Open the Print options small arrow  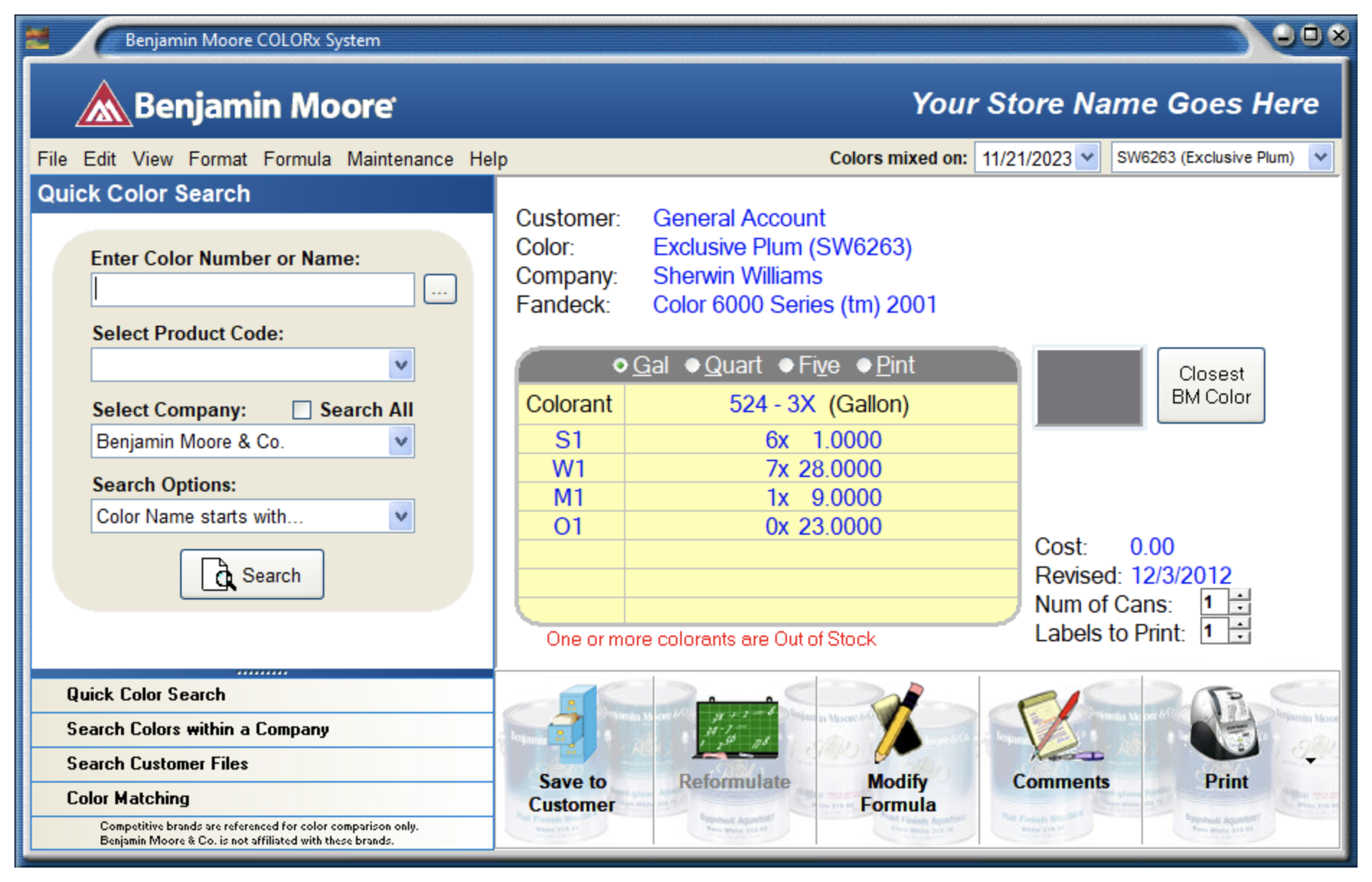[1310, 761]
